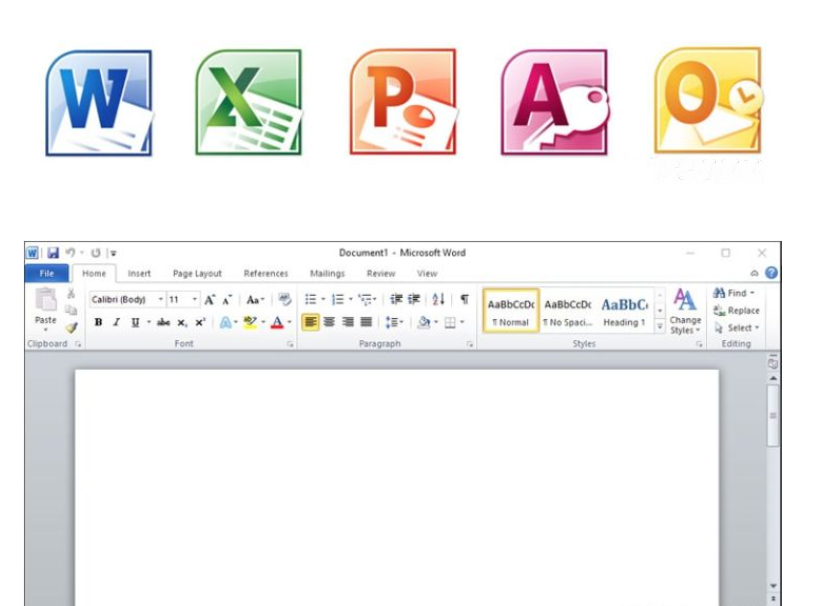Open the Page Layout tab

197,273
